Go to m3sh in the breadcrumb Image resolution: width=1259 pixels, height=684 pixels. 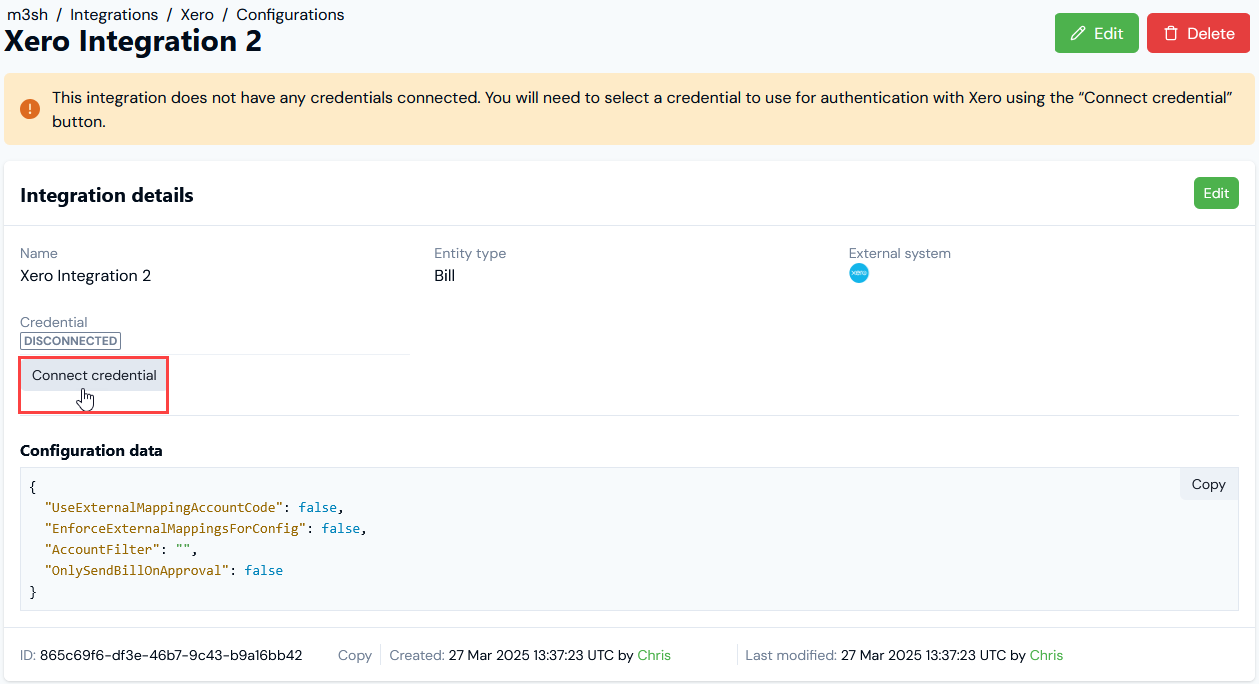click(x=28, y=15)
